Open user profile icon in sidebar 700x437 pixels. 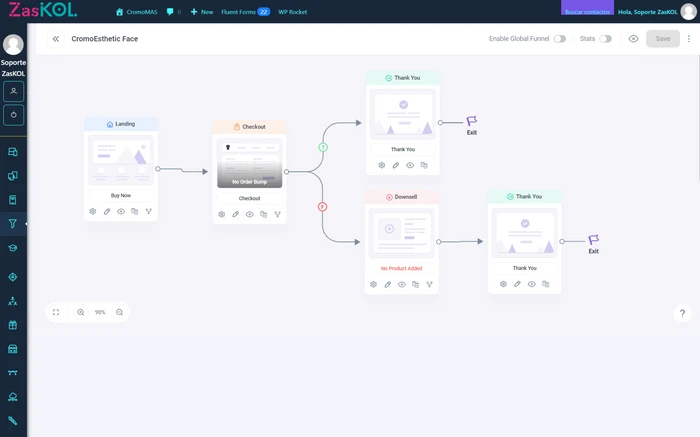pos(13,92)
